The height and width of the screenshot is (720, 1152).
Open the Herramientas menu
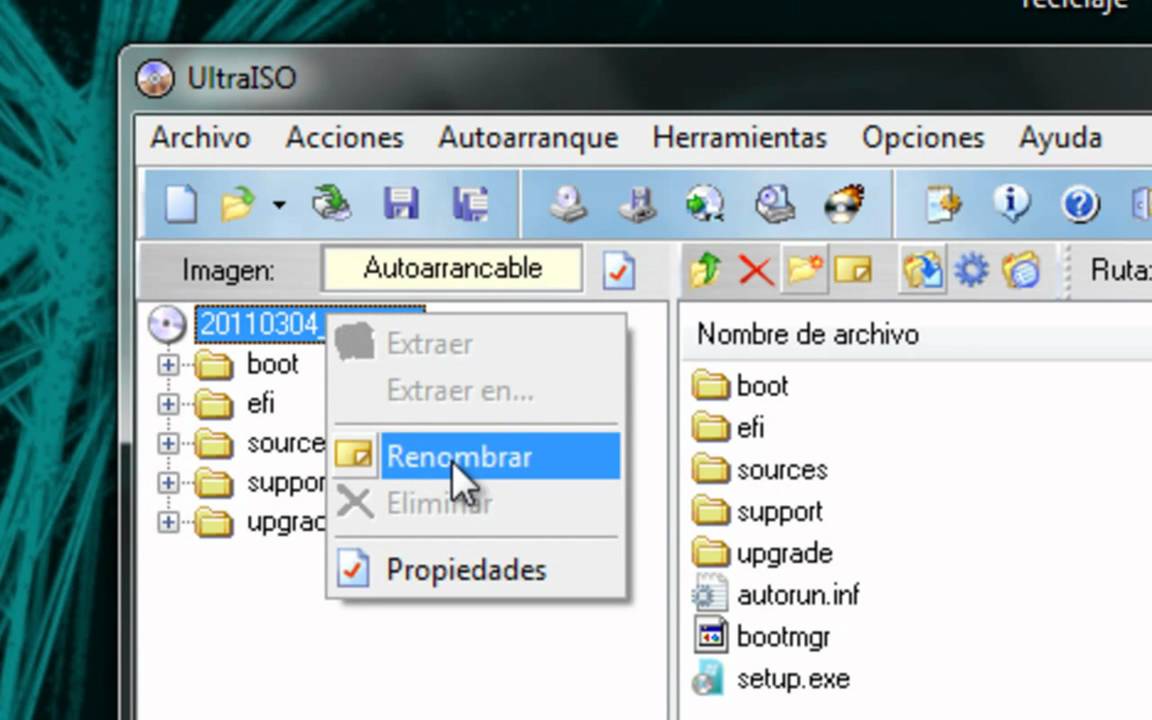click(740, 137)
